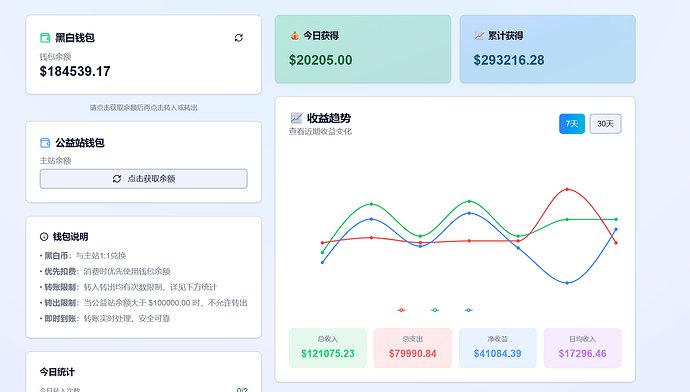Click the blue wallet icon beside 公益站钱包
690x392 pixels.
click(x=45, y=143)
